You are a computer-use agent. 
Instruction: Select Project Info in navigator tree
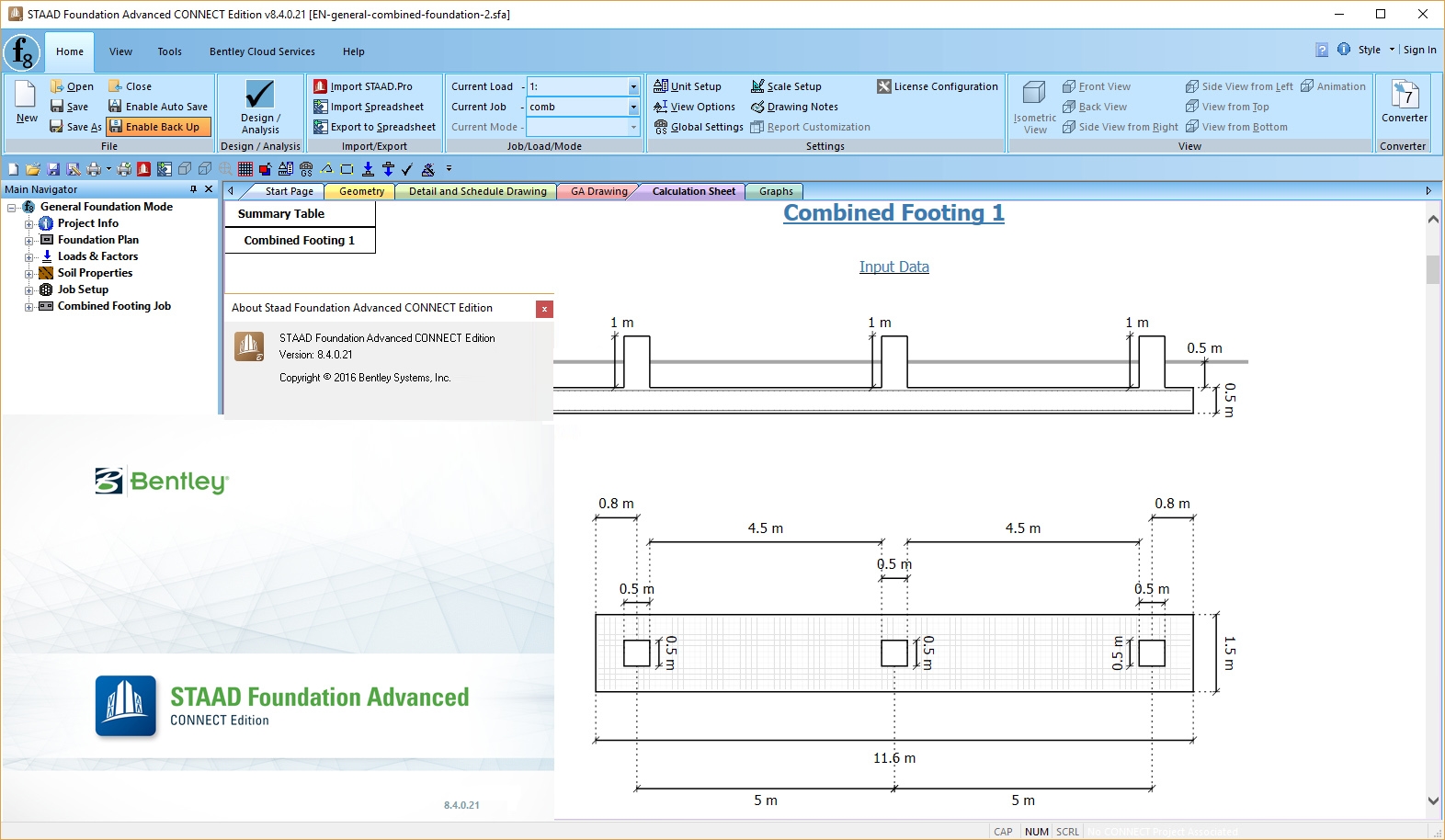(88, 223)
